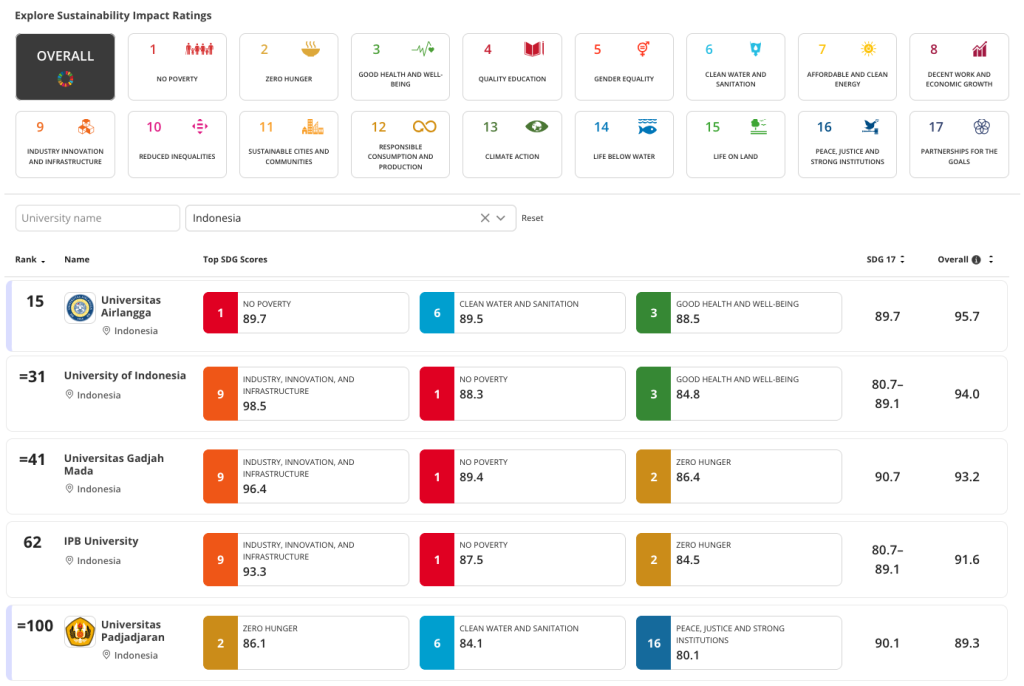Select the Quality Education SDG 4 tile
The image size is (1024, 686).
[512, 67]
